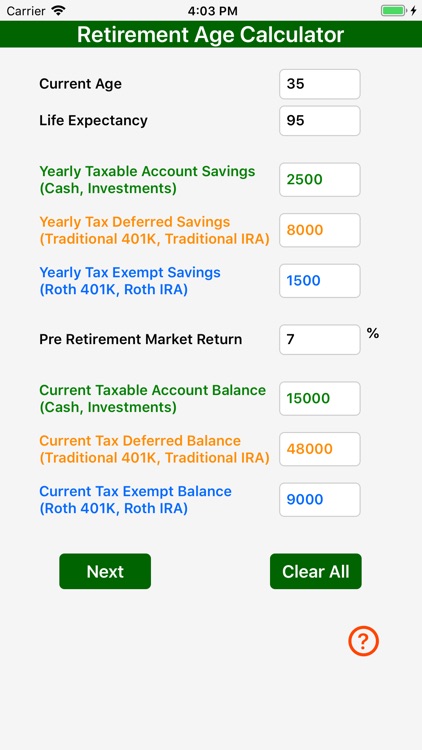Tap the battery icon in status bar
Viewport: 422px width, 750px height.
394,11
